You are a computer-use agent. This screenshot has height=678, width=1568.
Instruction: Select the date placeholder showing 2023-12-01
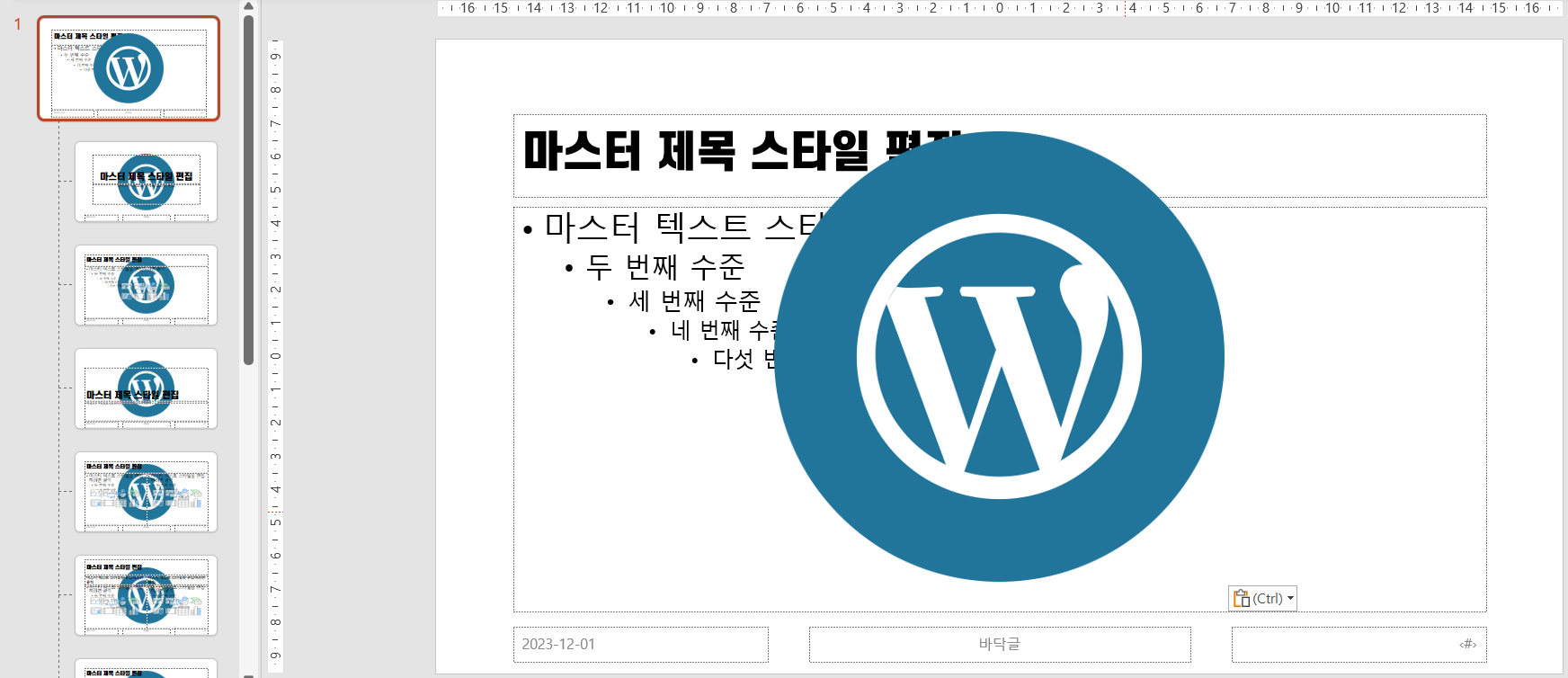point(640,645)
